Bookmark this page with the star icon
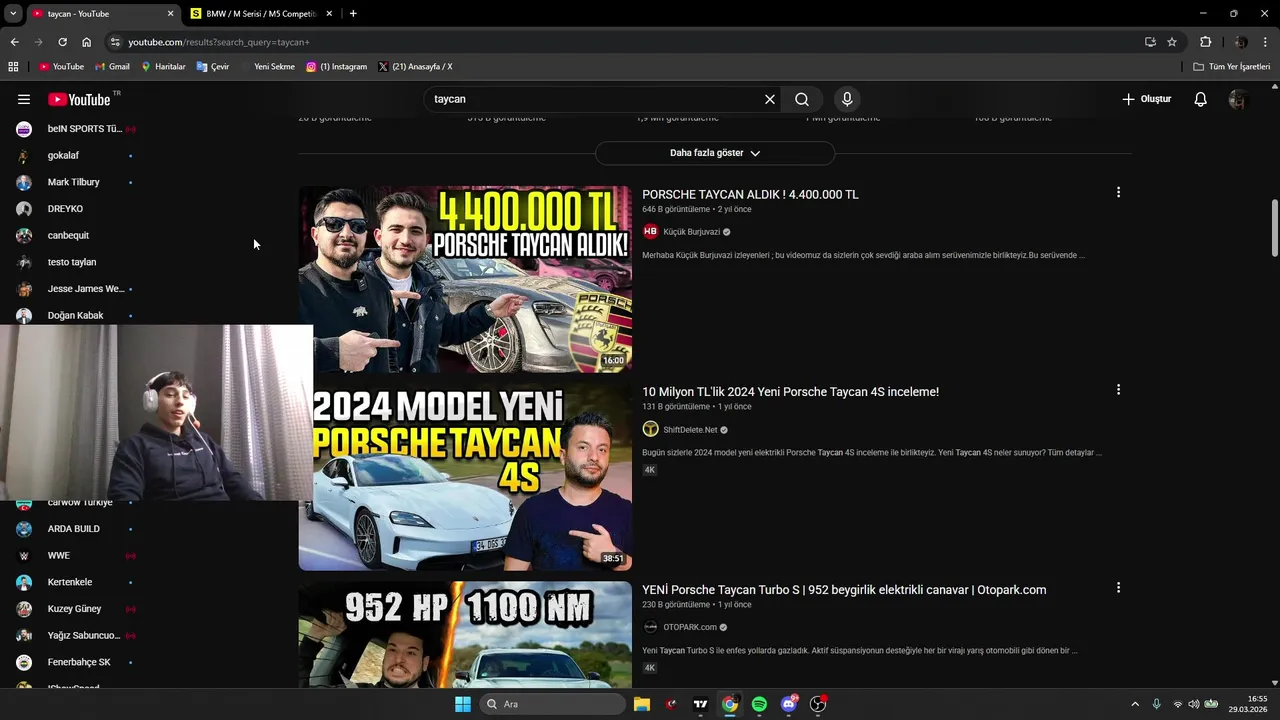The height and width of the screenshot is (720, 1280). 1172,42
